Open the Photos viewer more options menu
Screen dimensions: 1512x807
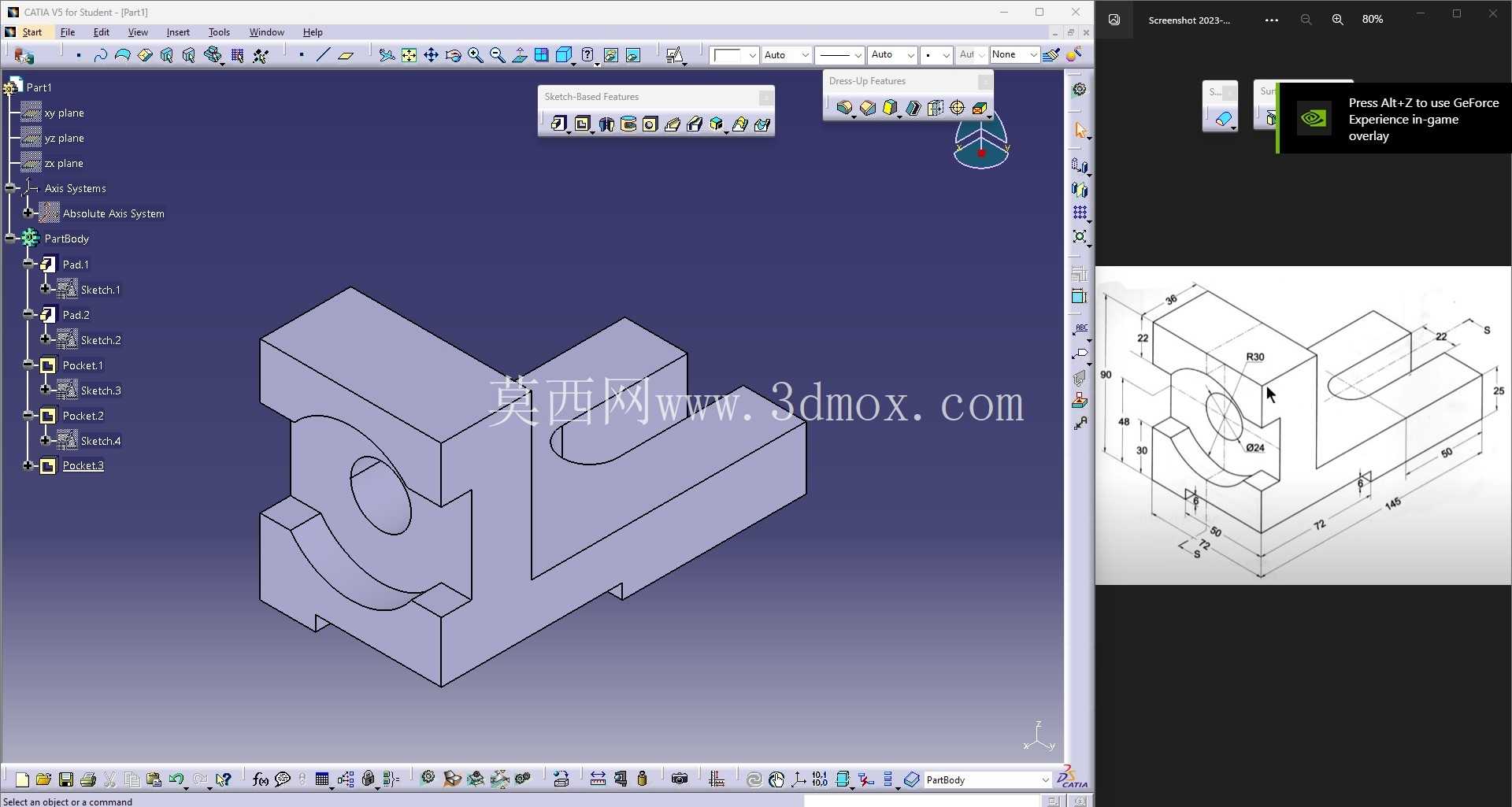pos(1271,20)
